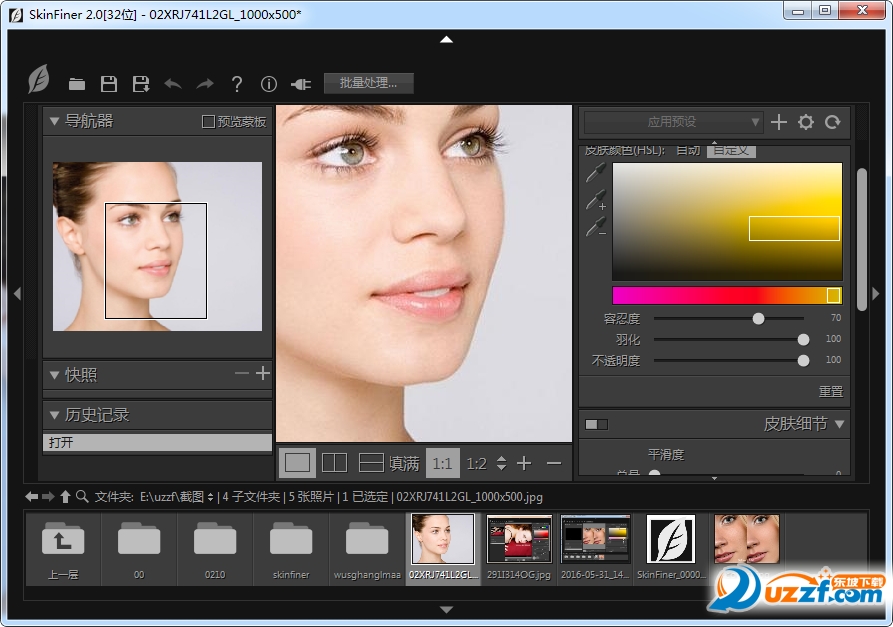Enable the 预览蒙板 checkbox
This screenshot has height=627, width=893.
coord(208,121)
